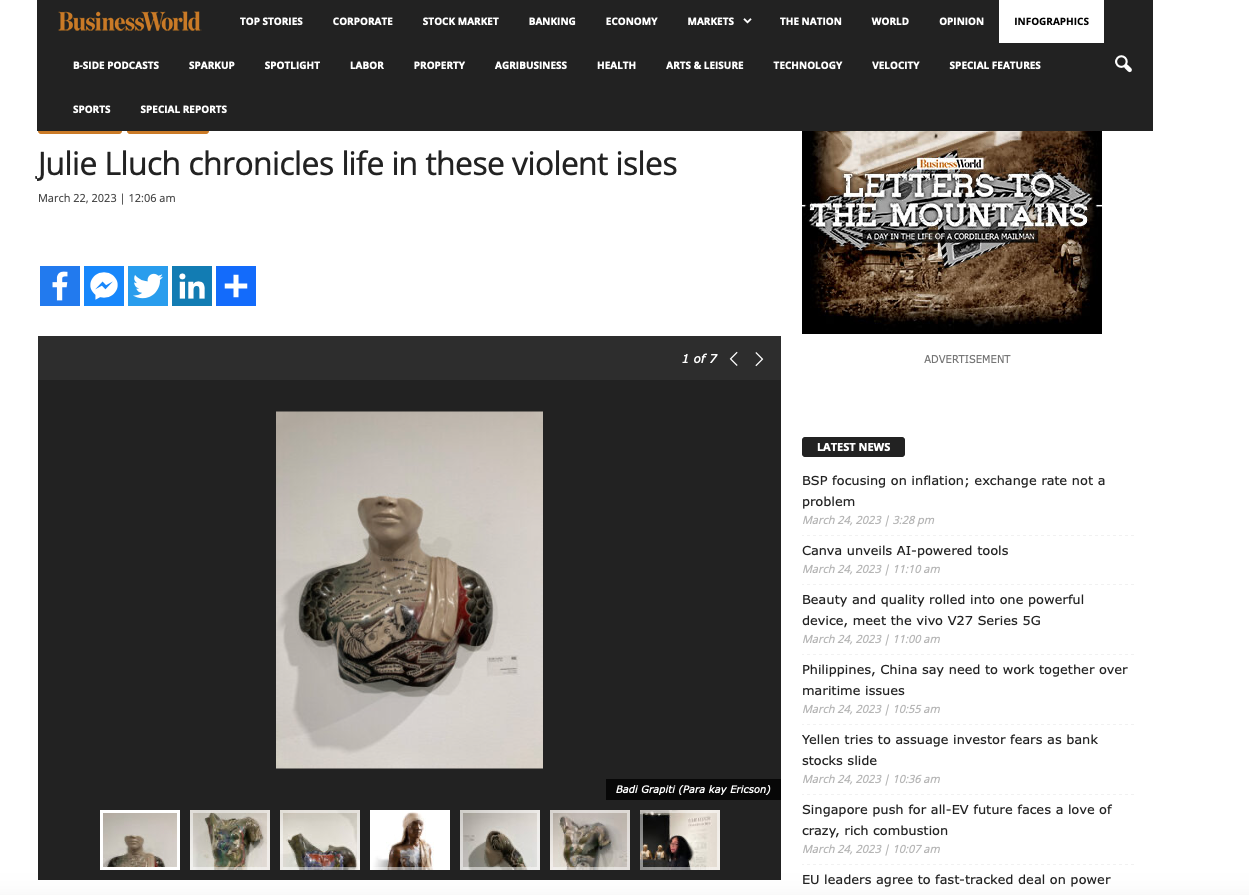The image size is (1249, 895).
Task: Click the Letters to the Mountains banner
Action: 951,232
